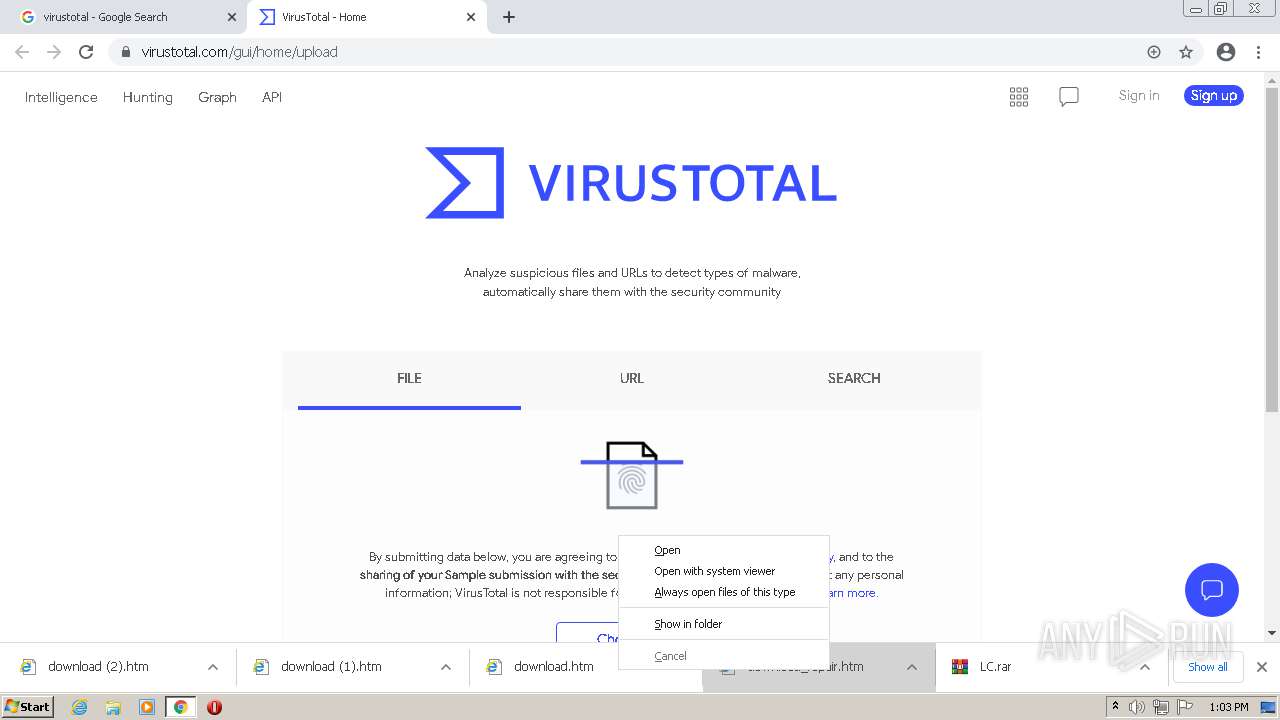Open API link in VirusTotal nav
Image resolution: width=1280 pixels, height=720 pixels.
[271, 97]
